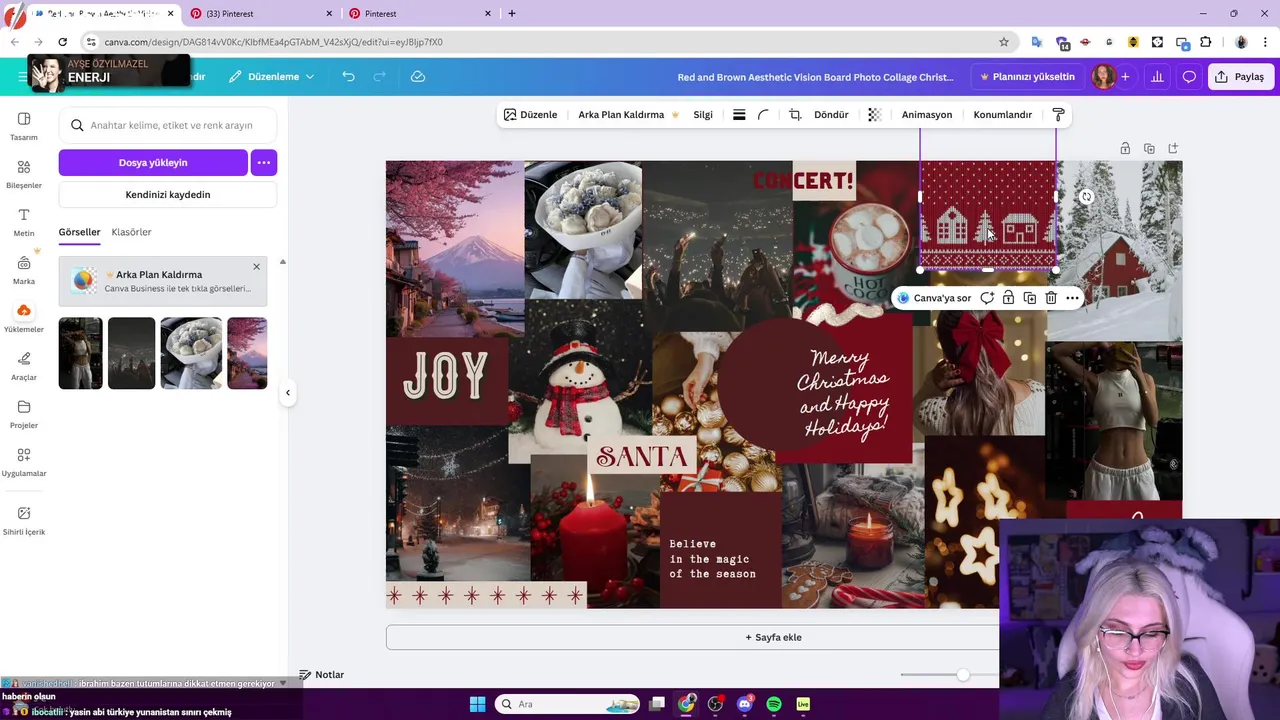Image resolution: width=1280 pixels, height=720 pixels.
Task: Click Arka Plan Kaldırma in toolbar
Action: pyautogui.click(x=629, y=115)
